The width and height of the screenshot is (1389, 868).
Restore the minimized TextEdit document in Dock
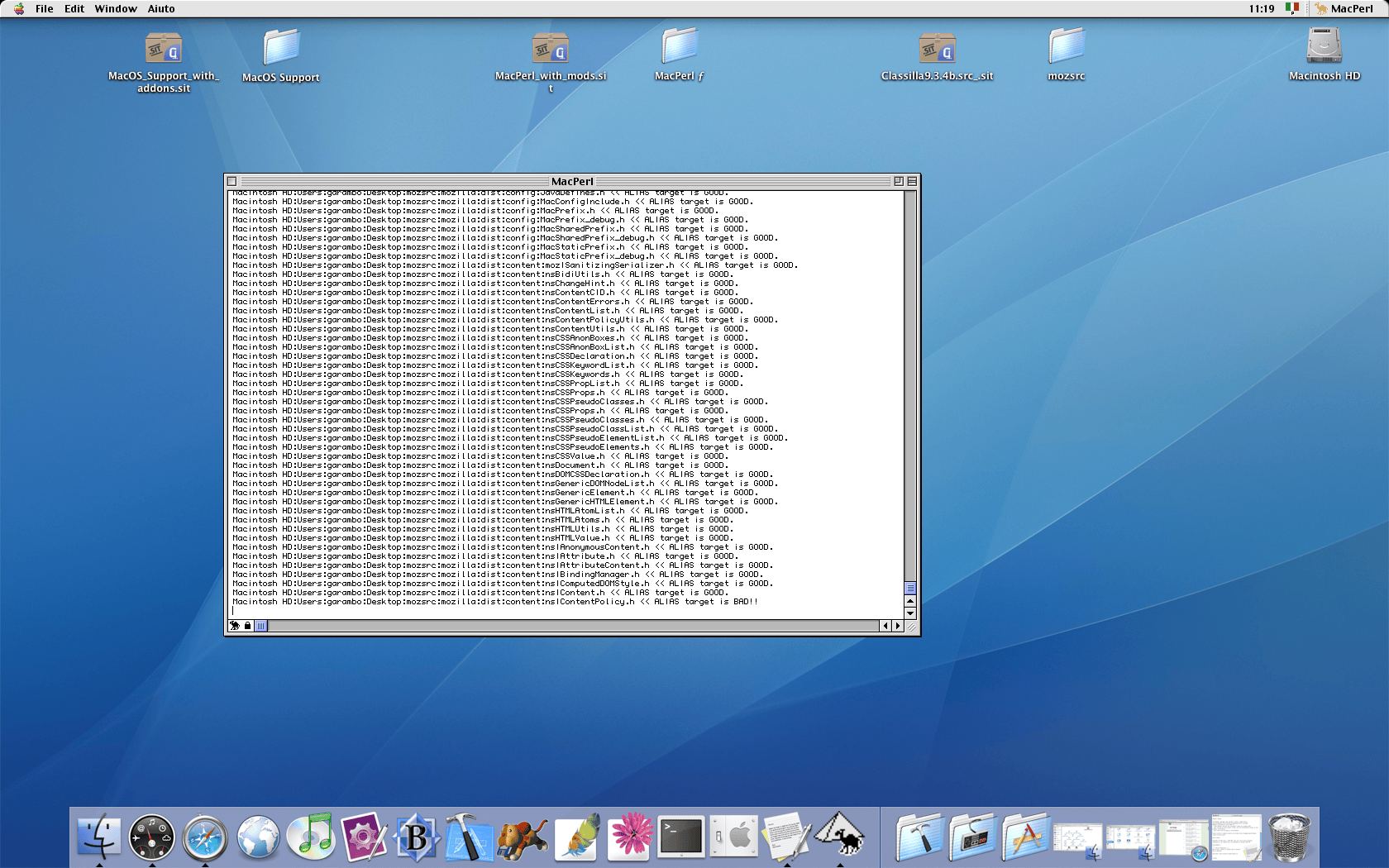pyautogui.click(x=1237, y=837)
